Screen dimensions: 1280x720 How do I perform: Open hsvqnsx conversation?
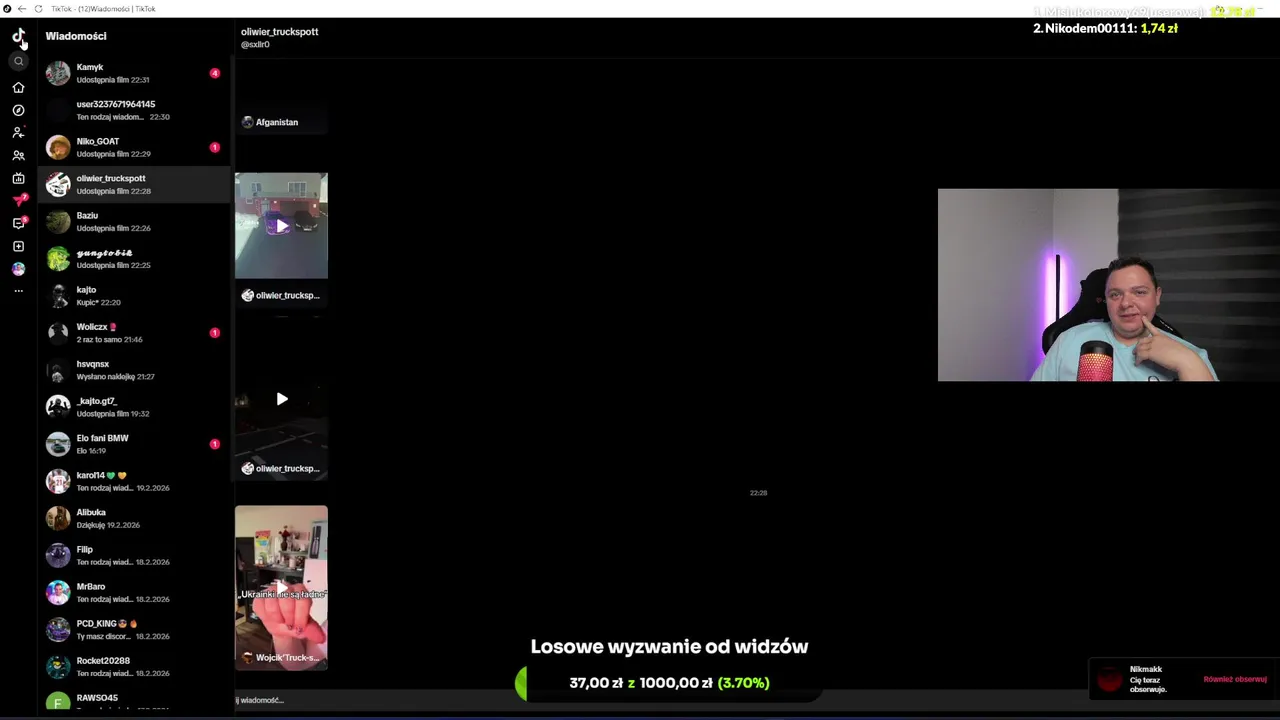(134, 370)
